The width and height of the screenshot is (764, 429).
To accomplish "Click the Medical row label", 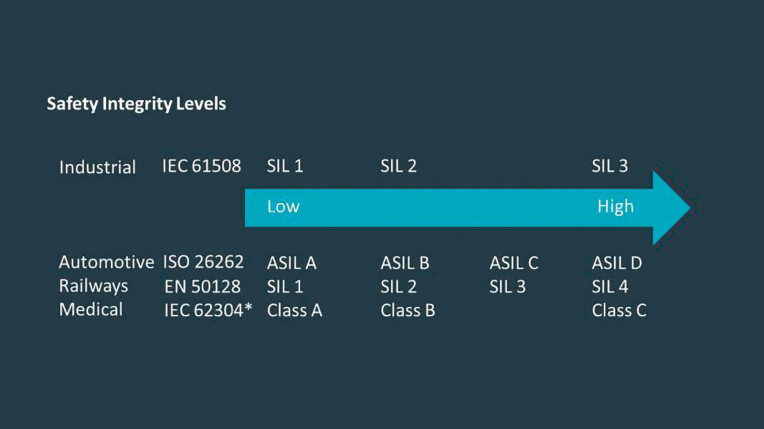I will (91, 310).
